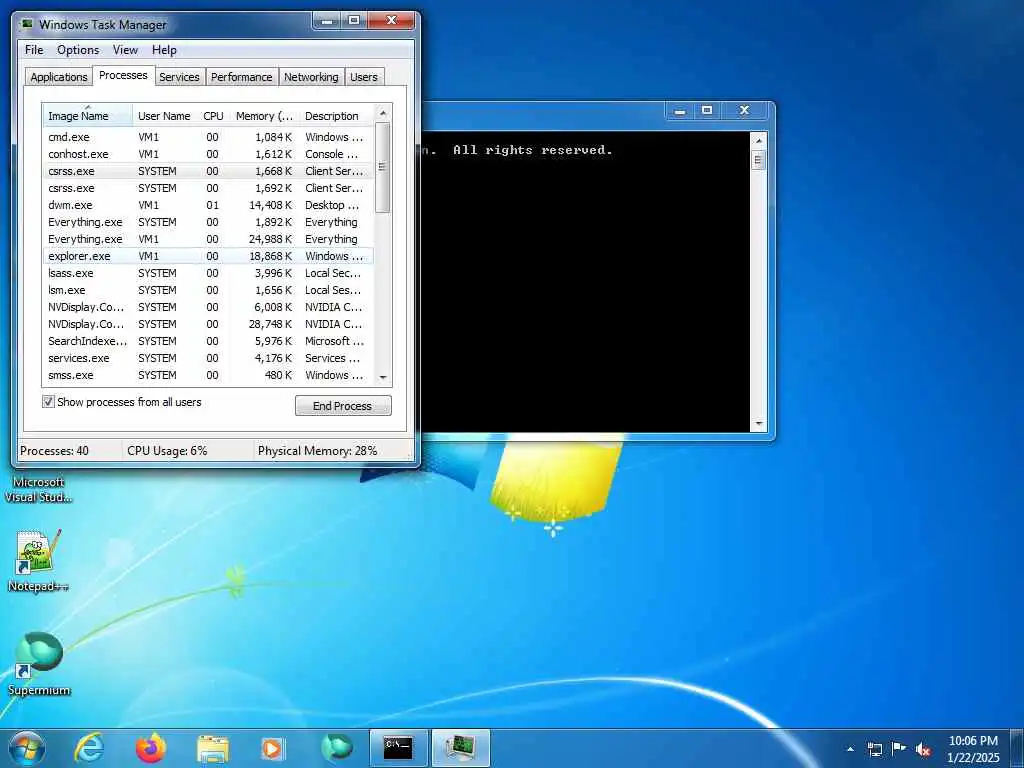
Task: Switch to the Networking tab
Action: tap(311, 77)
